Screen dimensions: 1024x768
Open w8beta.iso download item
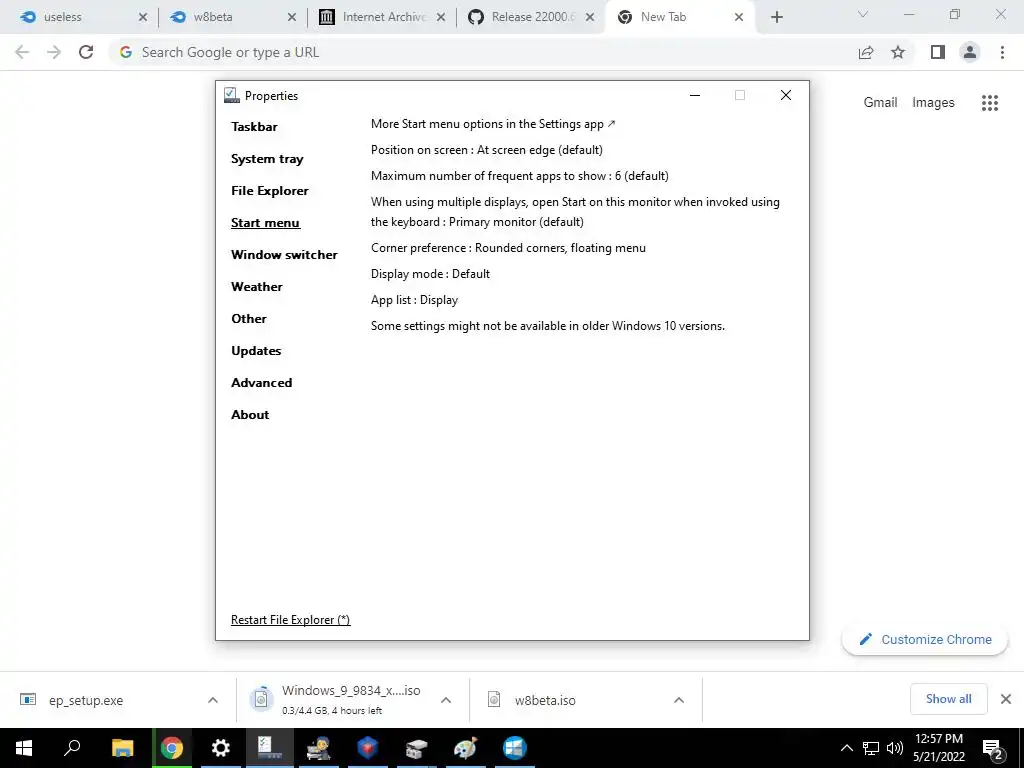[545, 700]
